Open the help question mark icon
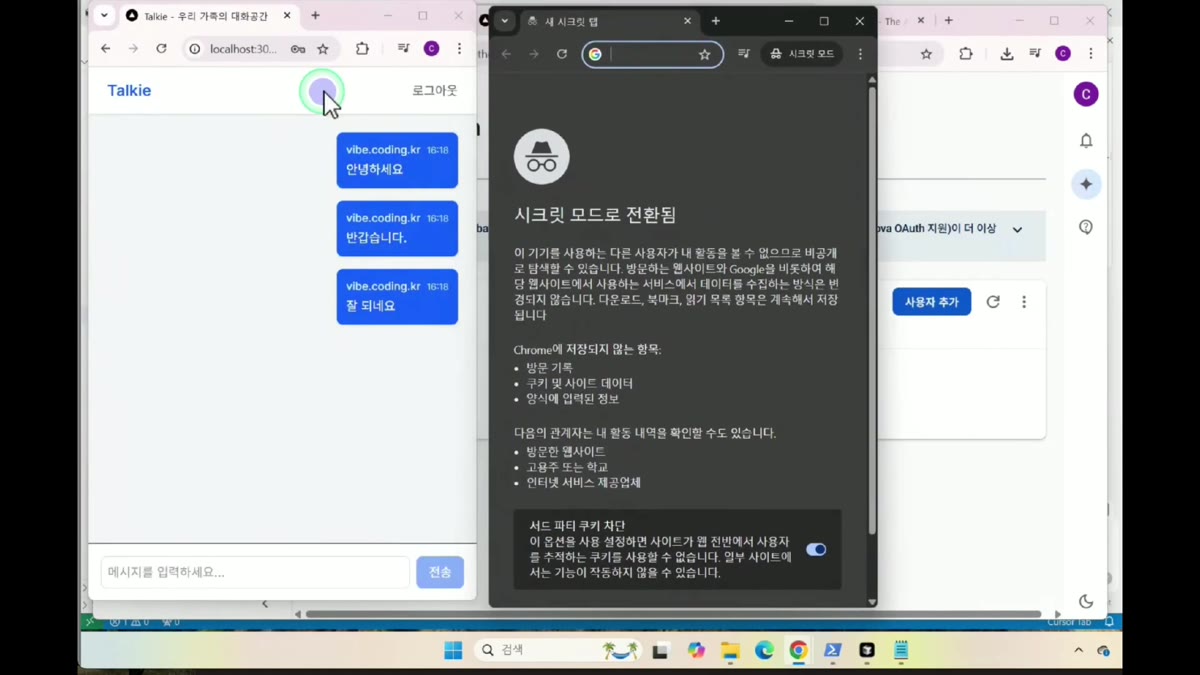The width and height of the screenshot is (1200, 675). coord(1086,227)
